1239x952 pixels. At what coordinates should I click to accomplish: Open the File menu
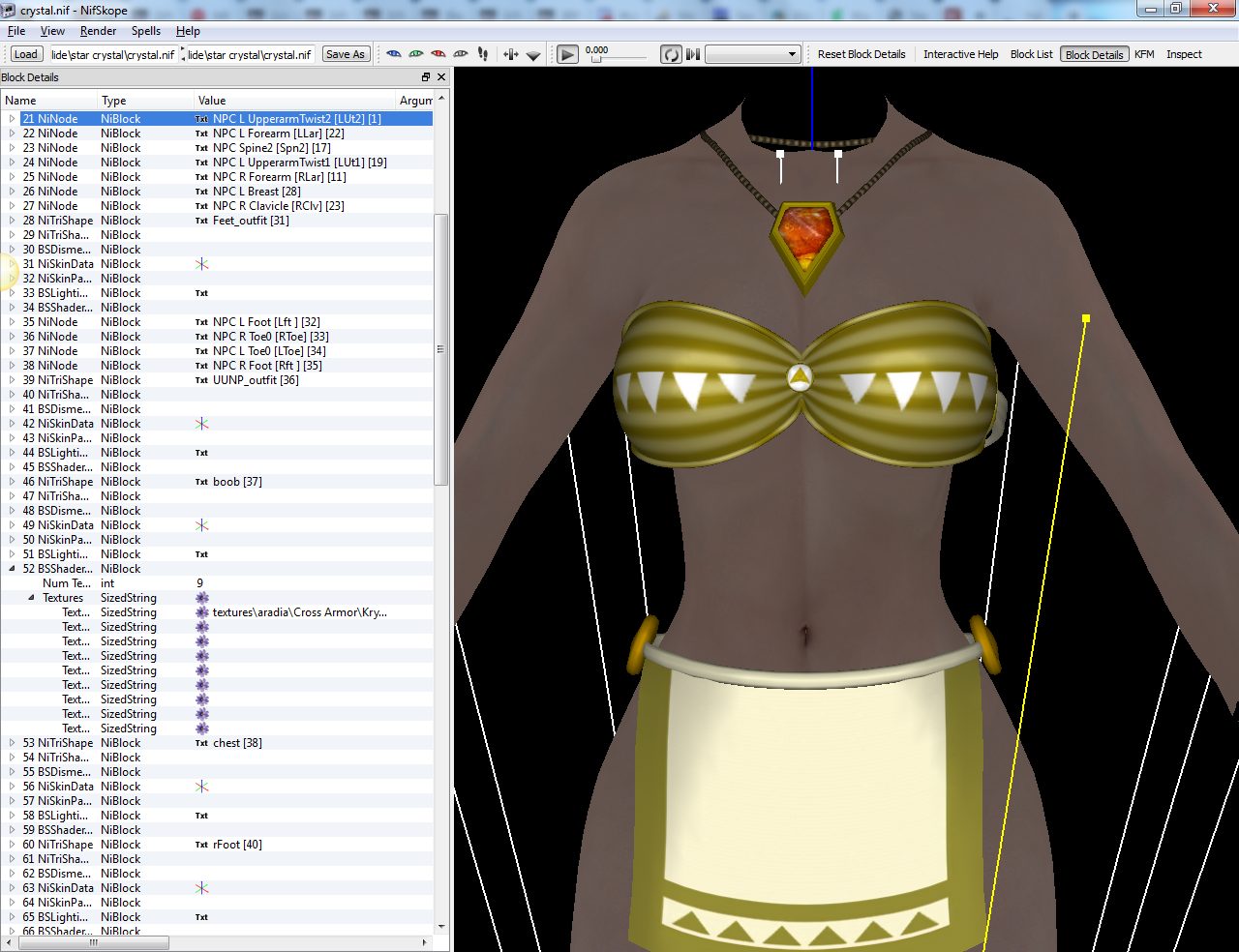16,31
